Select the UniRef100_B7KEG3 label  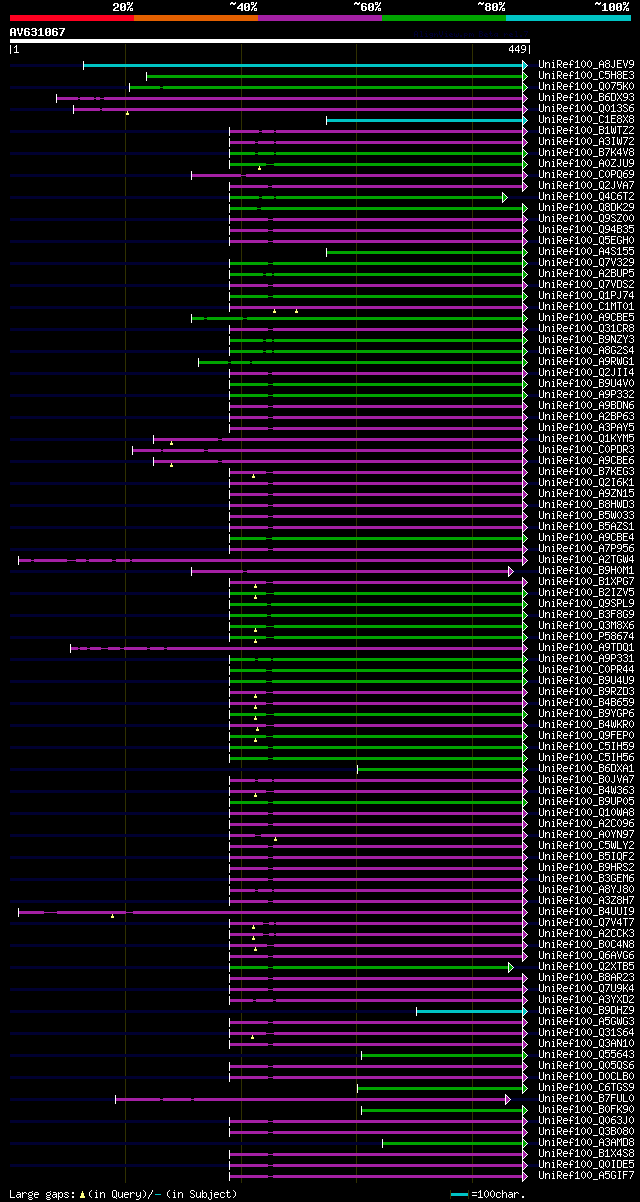pyautogui.click(x=586, y=472)
